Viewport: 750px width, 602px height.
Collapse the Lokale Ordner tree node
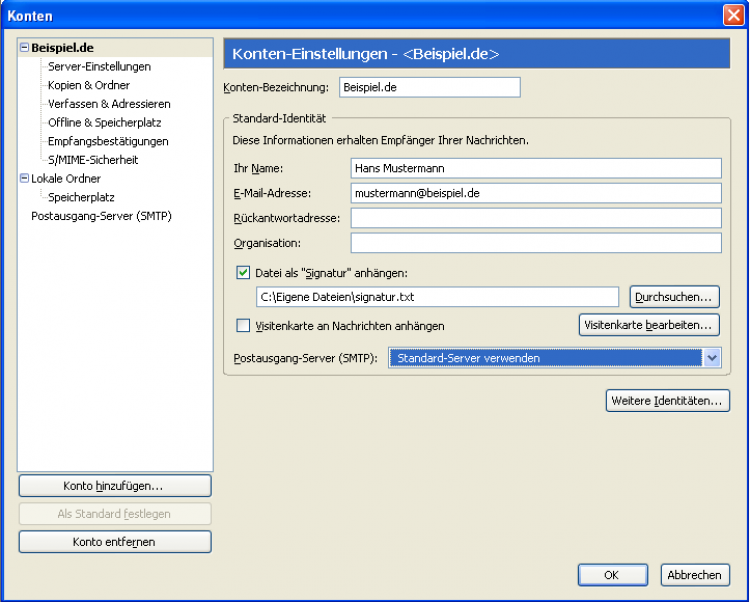(24, 179)
